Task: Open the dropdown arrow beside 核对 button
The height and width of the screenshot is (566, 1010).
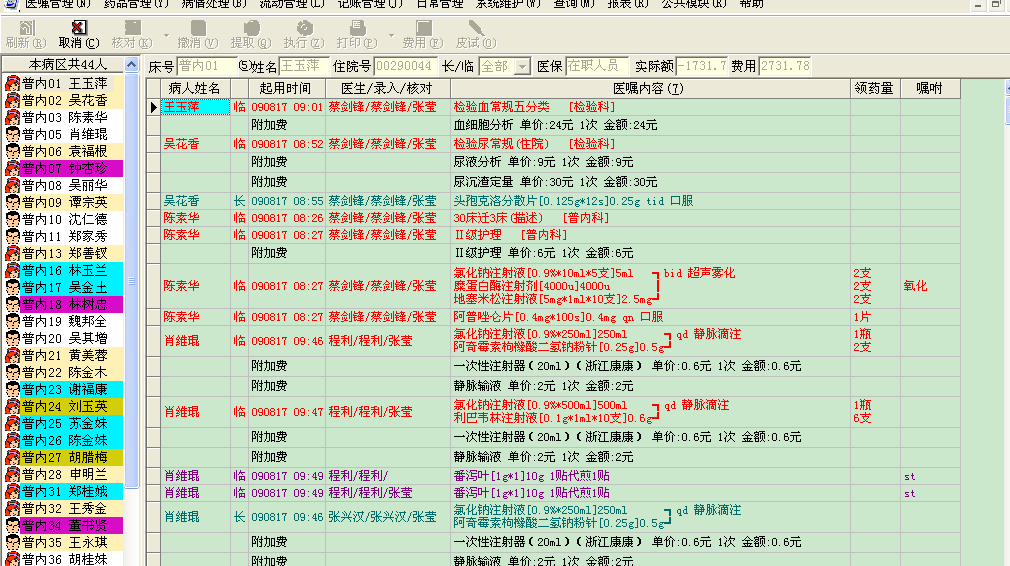Action: [166, 35]
